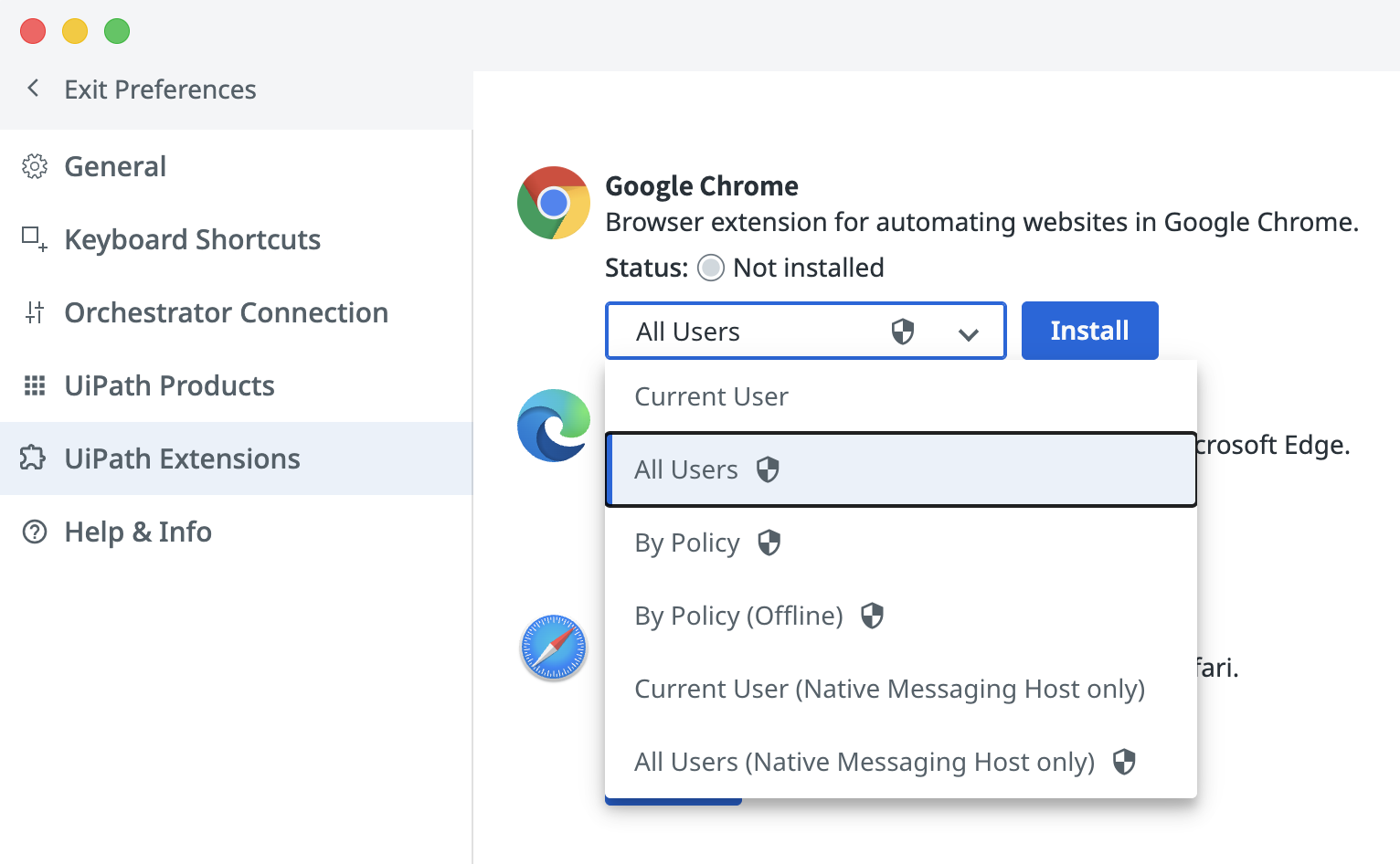Click shield icon after All Users (Native Messaging Host only)
The image size is (1400, 864).
[x=1124, y=762]
